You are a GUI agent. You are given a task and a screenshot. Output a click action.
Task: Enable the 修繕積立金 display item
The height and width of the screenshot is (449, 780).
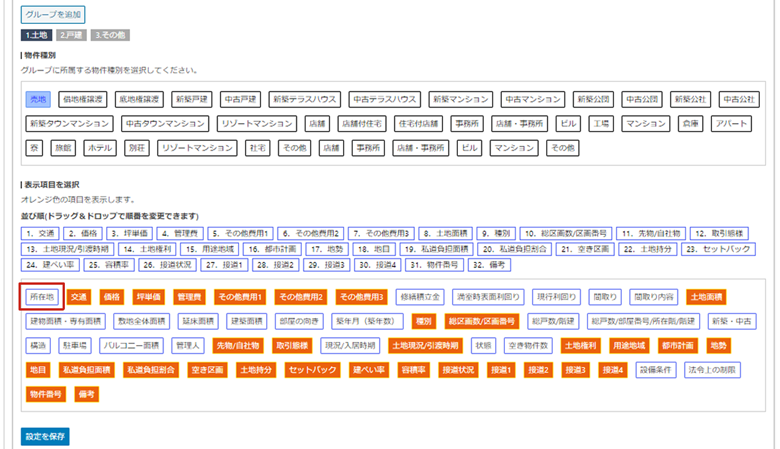point(420,297)
